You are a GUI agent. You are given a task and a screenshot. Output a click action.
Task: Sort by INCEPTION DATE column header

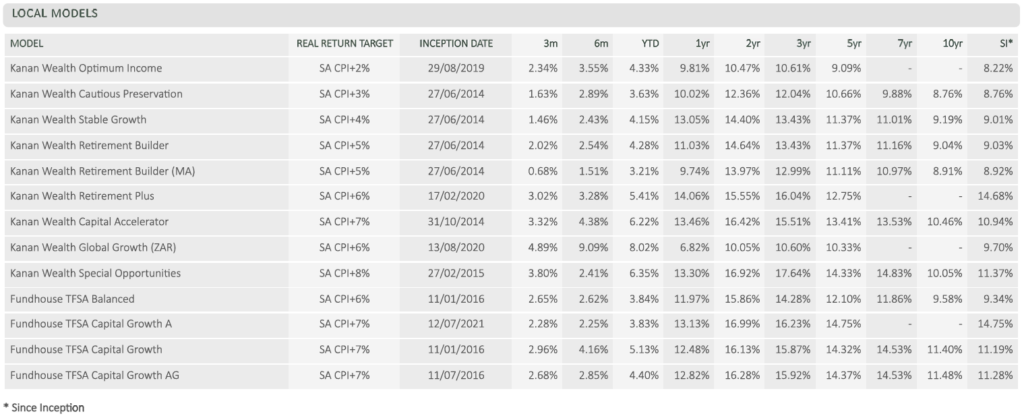[x=456, y=44]
